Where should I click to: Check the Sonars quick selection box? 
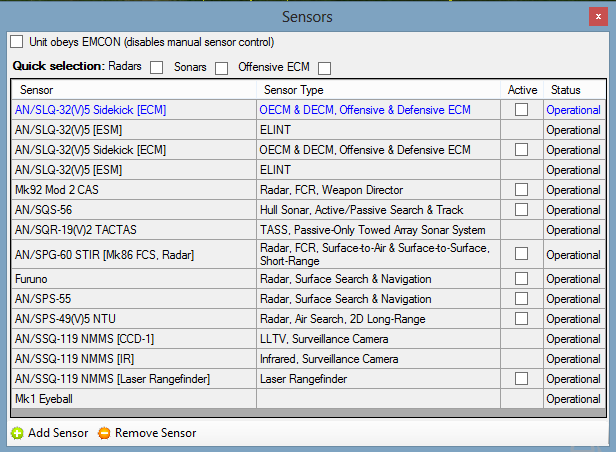222,68
